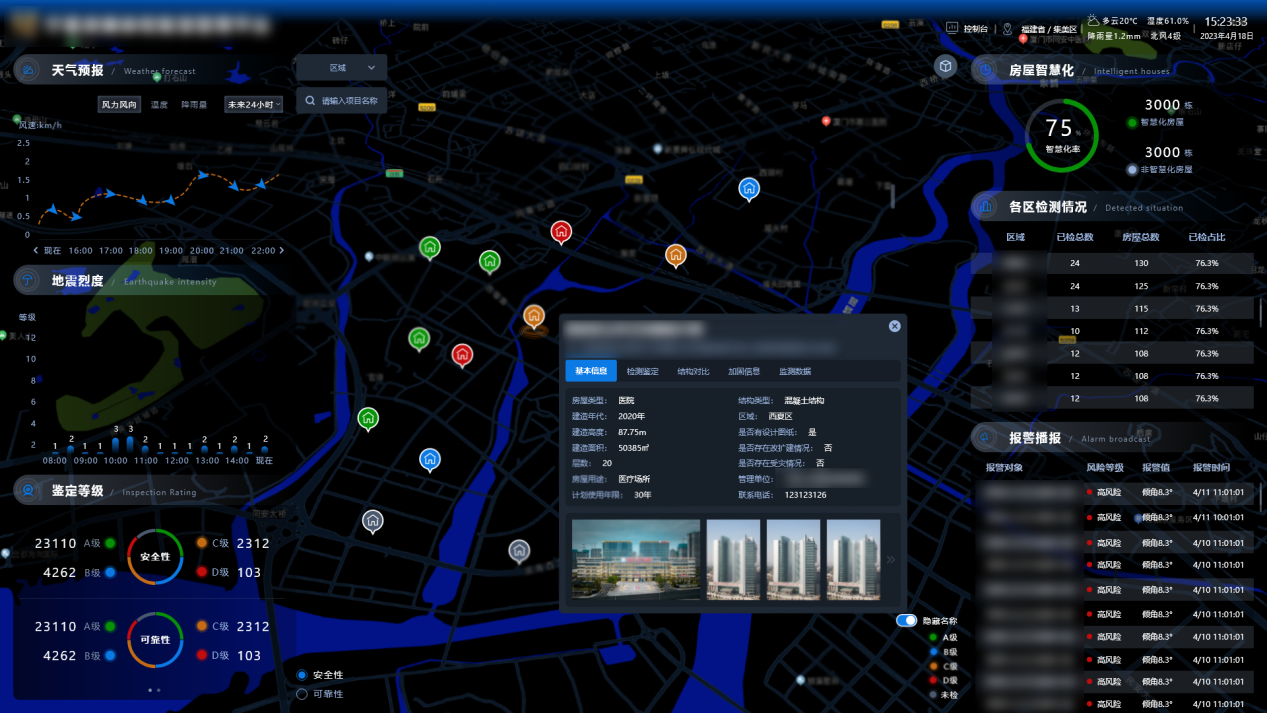Click the weather forecast panel icon
This screenshot has width=1267, height=713.
click(x=30, y=70)
